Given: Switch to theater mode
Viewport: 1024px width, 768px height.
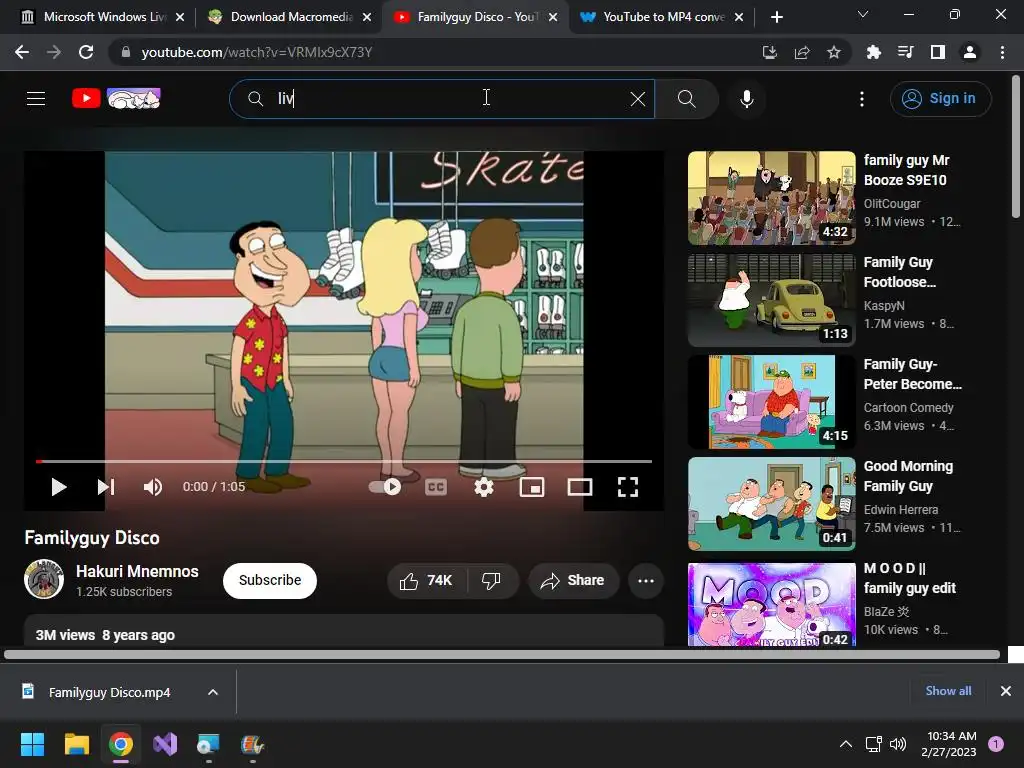Looking at the screenshot, I should coord(580,487).
